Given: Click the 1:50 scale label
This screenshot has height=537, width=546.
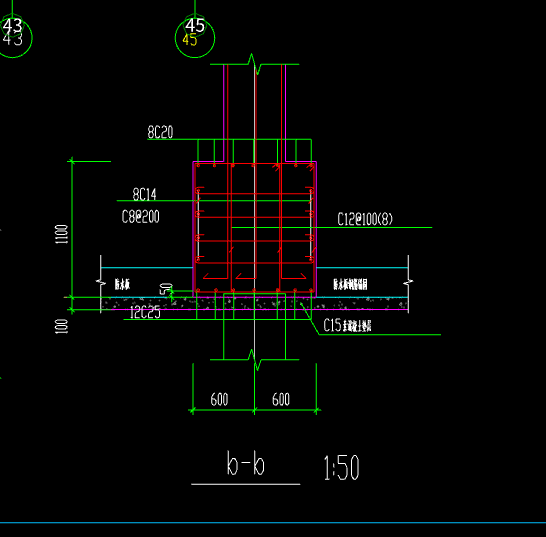Looking at the screenshot, I should point(342,468).
